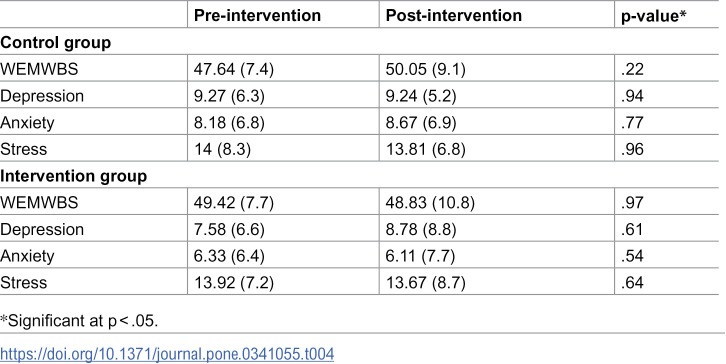Click the Control group Depression row label
The height and width of the screenshot is (364, 726).
(x=42, y=96)
